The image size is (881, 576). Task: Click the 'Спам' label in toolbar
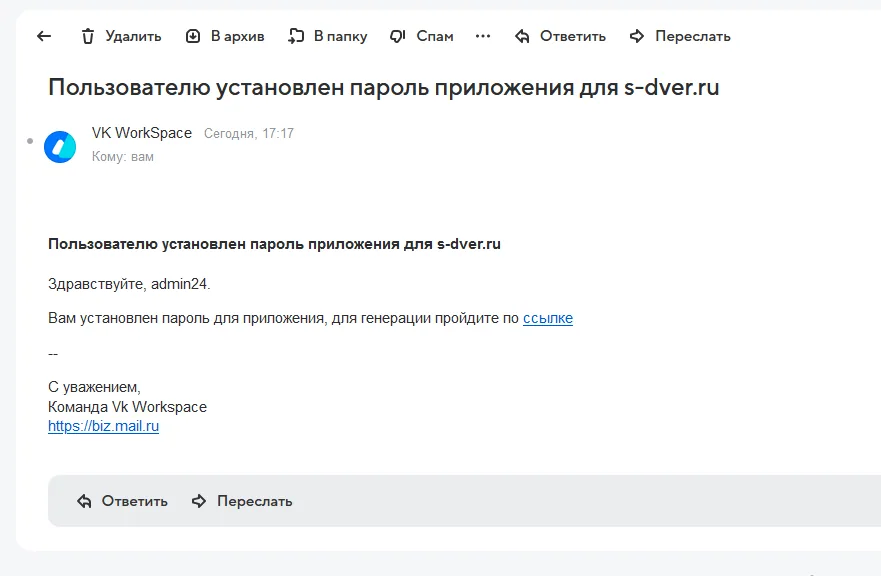[435, 37]
